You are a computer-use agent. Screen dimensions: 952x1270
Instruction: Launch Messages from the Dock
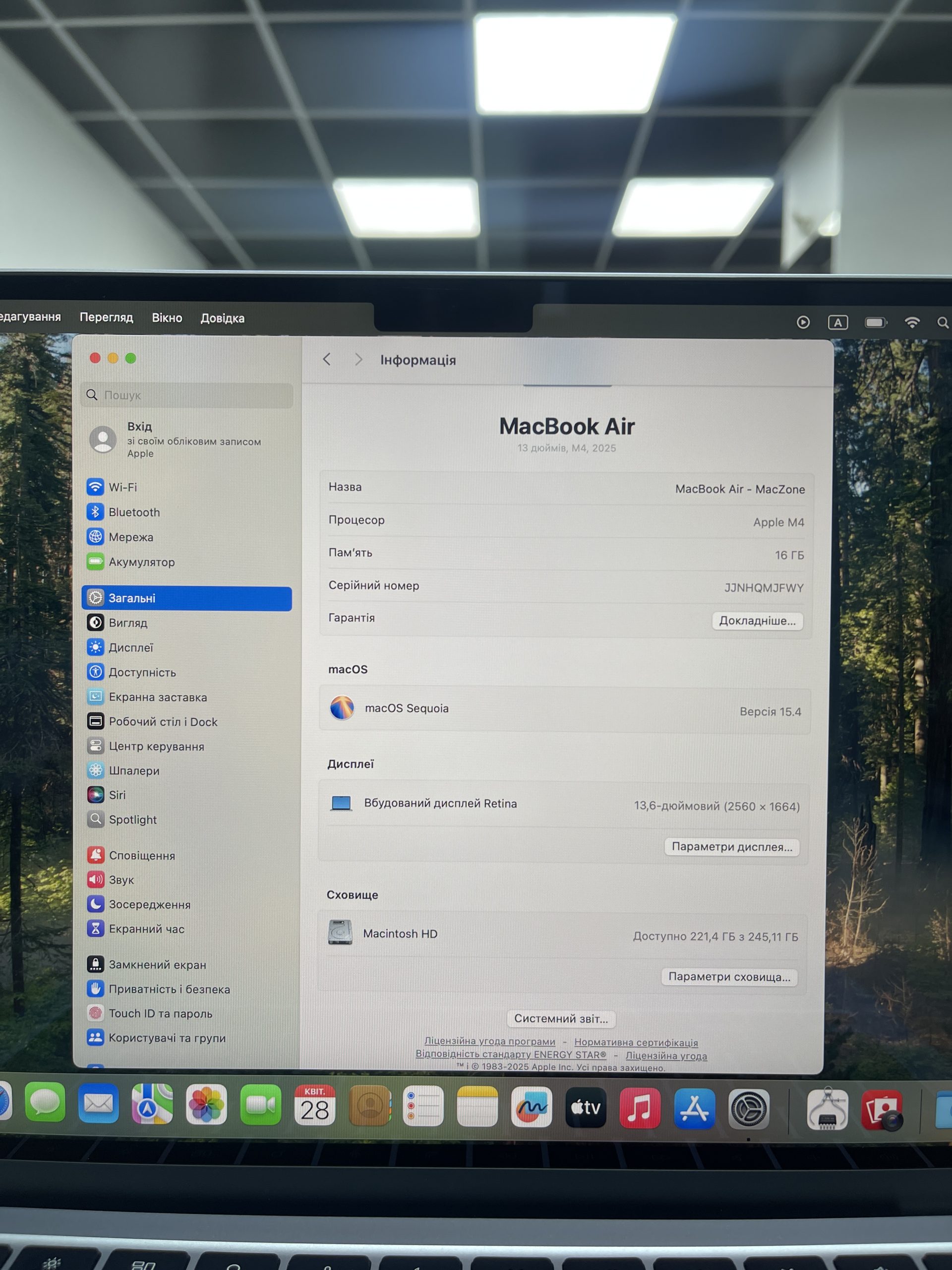(x=45, y=1102)
